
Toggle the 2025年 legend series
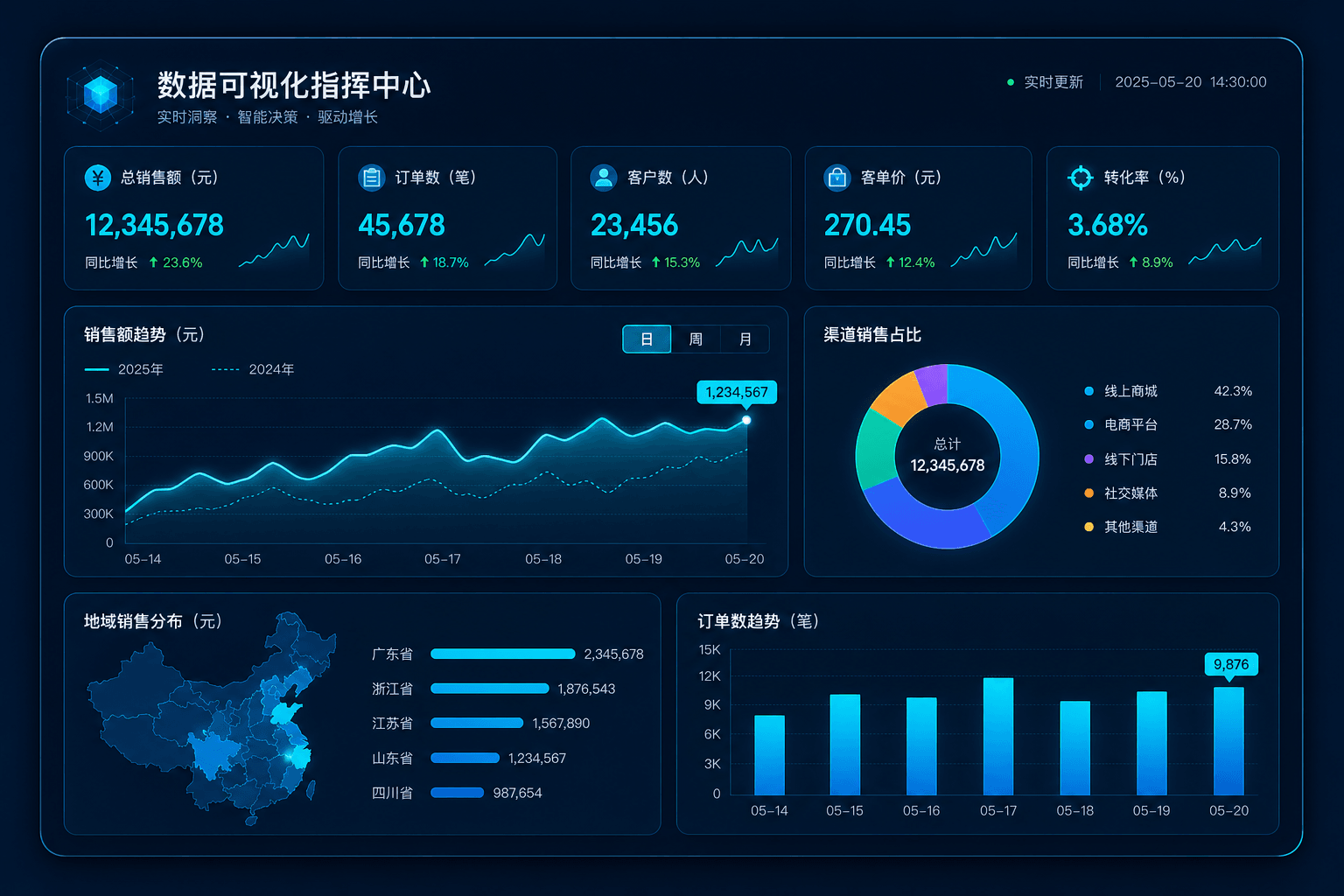pos(123,369)
